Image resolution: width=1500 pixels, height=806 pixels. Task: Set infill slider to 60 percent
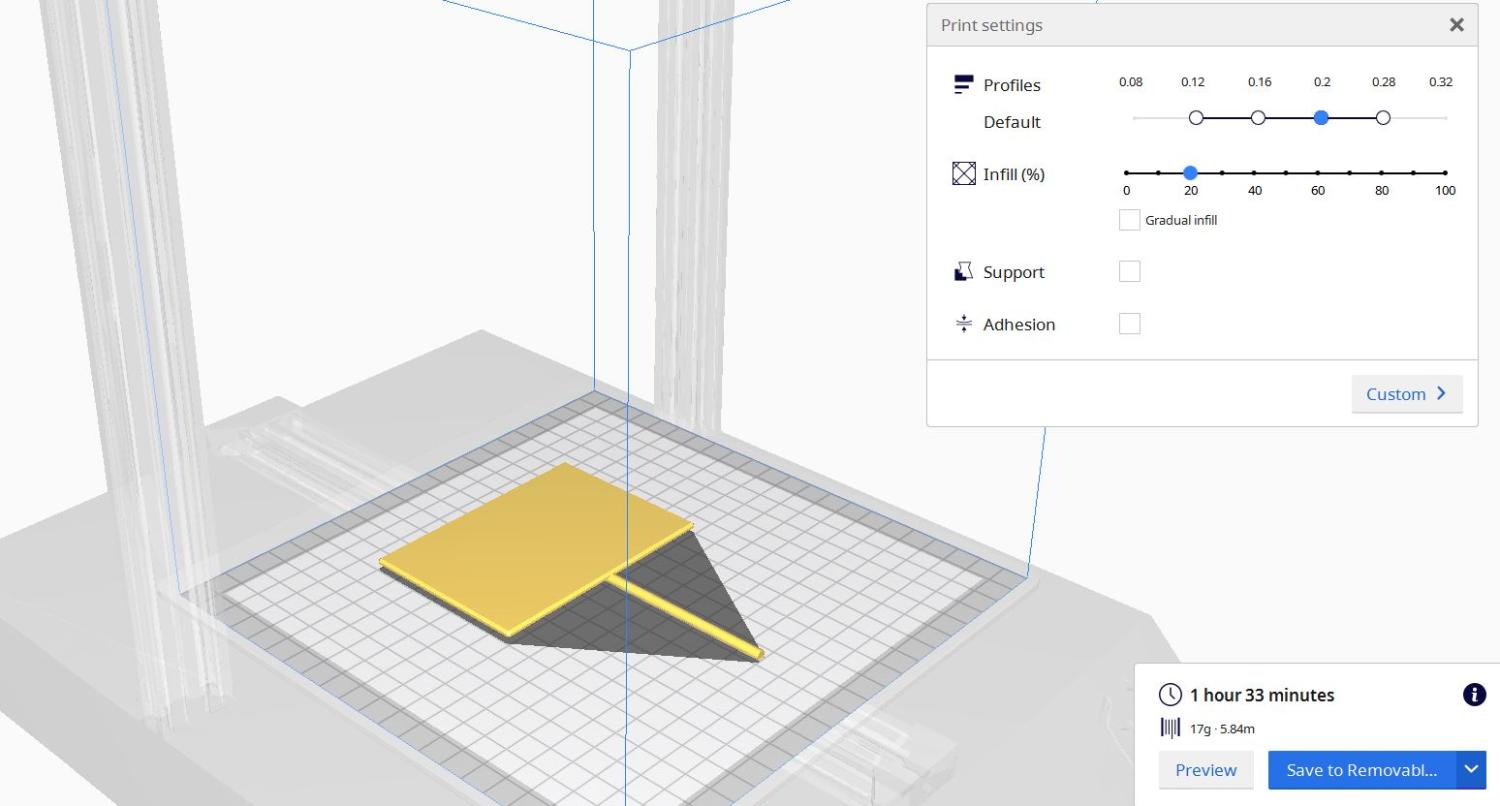[1318, 173]
